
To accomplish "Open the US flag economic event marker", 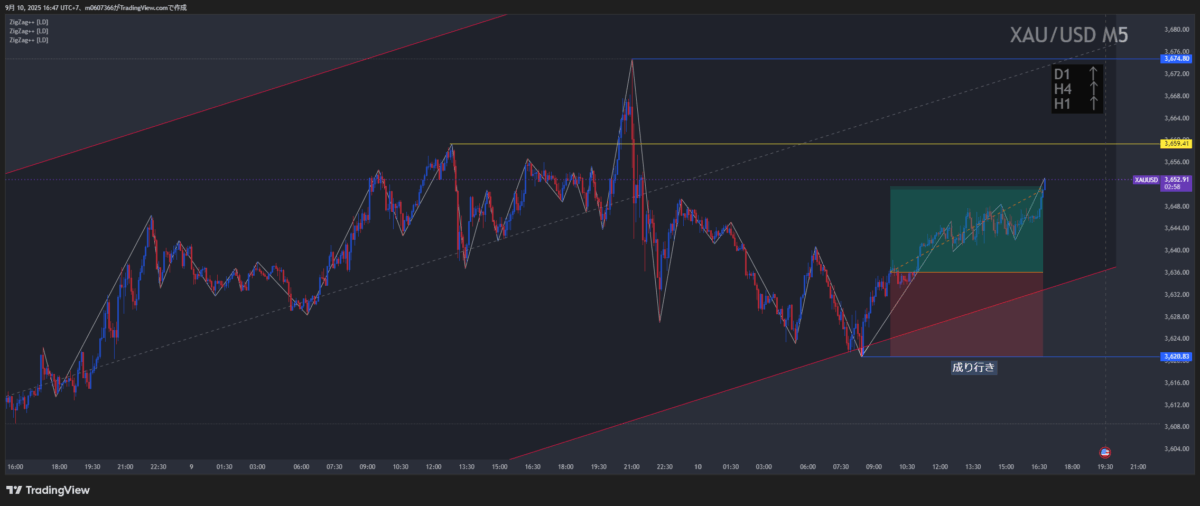I will 1105,452.
